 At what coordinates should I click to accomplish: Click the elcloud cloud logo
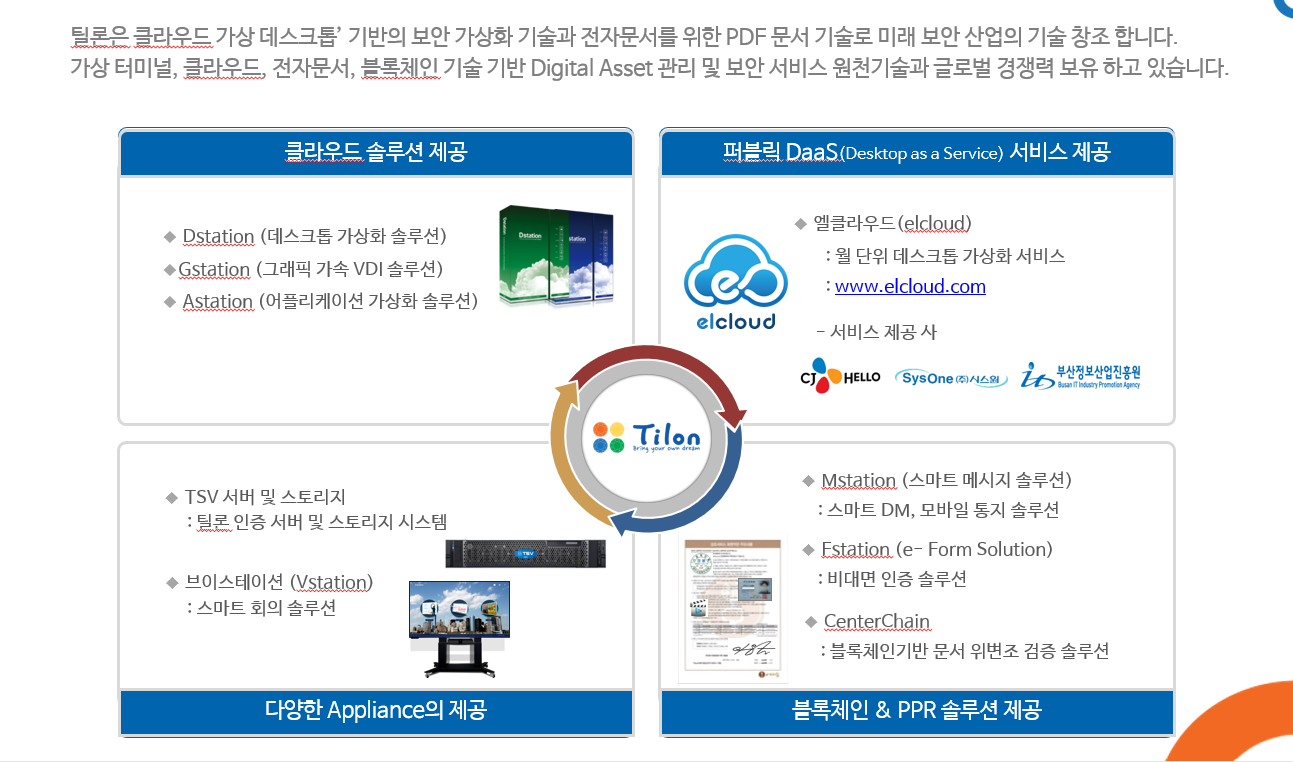pyautogui.click(x=736, y=281)
